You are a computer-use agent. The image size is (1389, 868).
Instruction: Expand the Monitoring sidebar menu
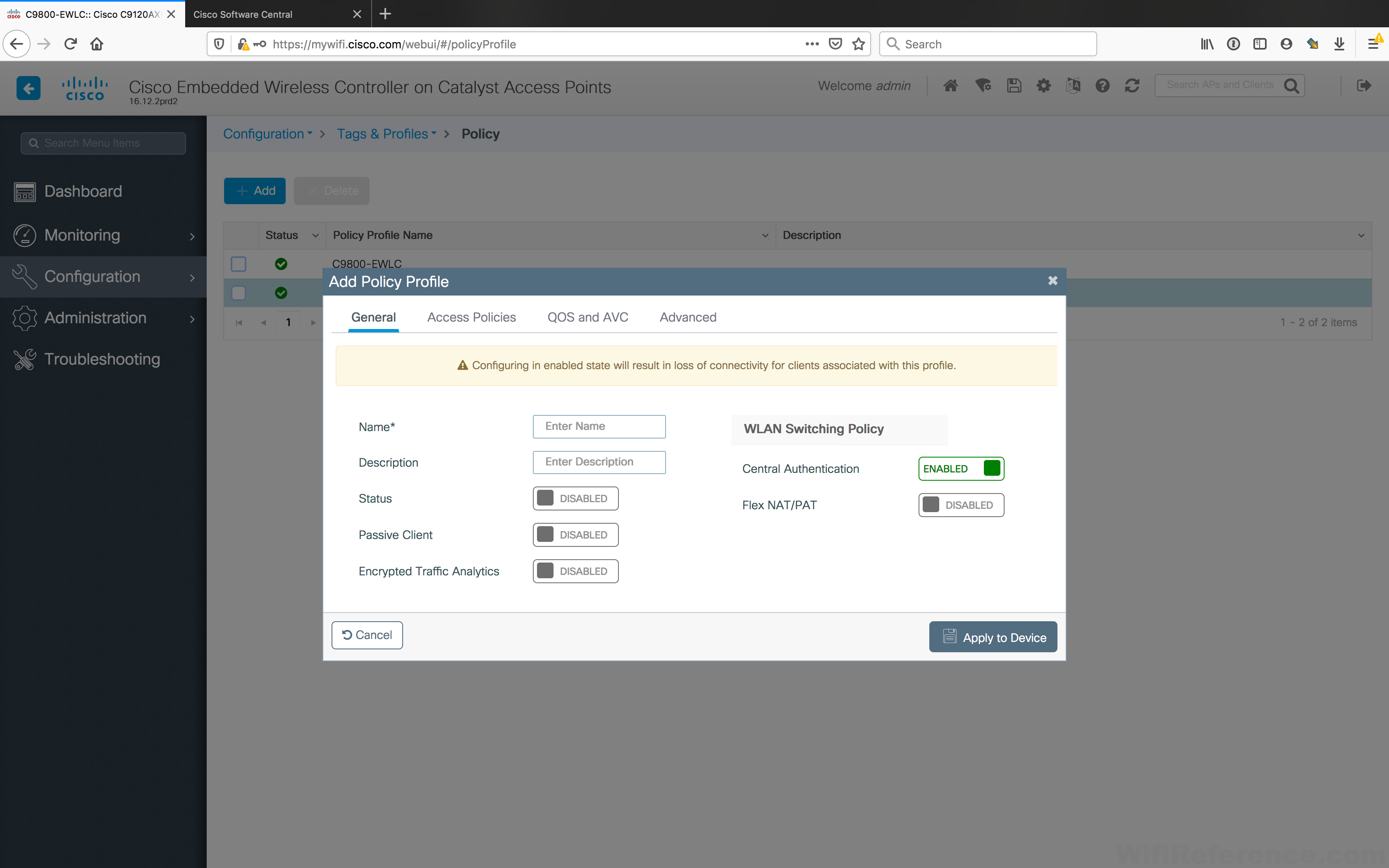(x=103, y=235)
